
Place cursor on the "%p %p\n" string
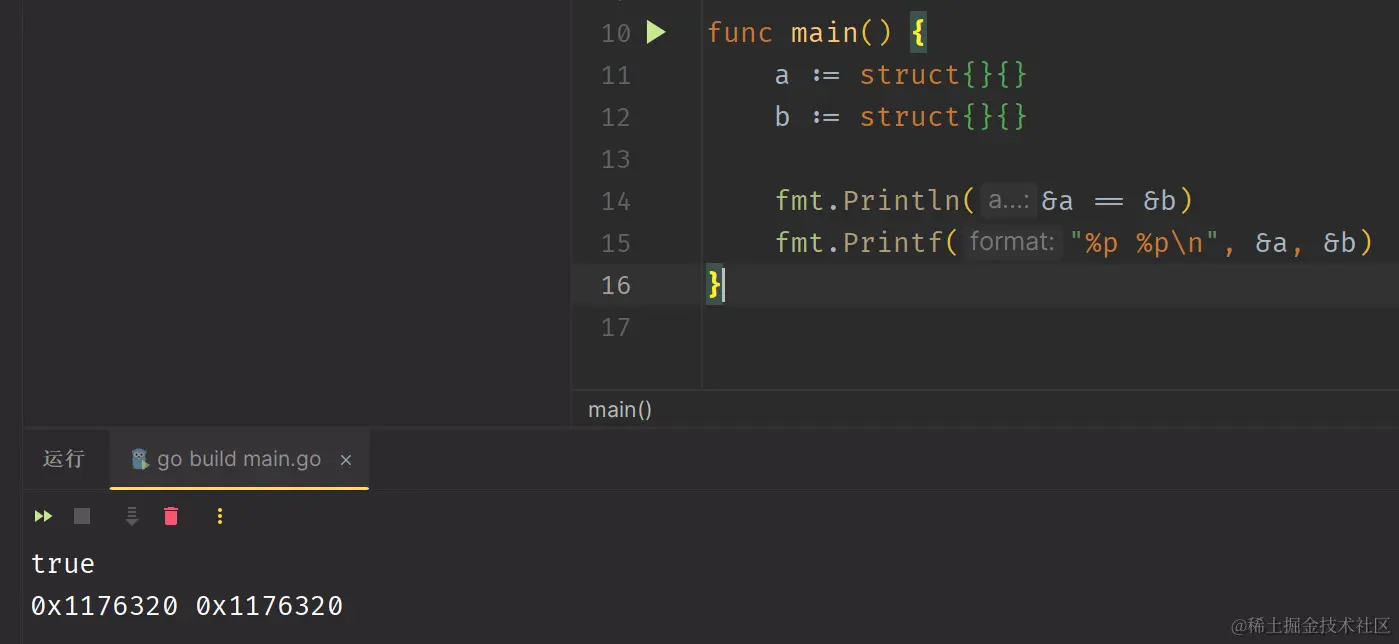(x=1145, y=242)
